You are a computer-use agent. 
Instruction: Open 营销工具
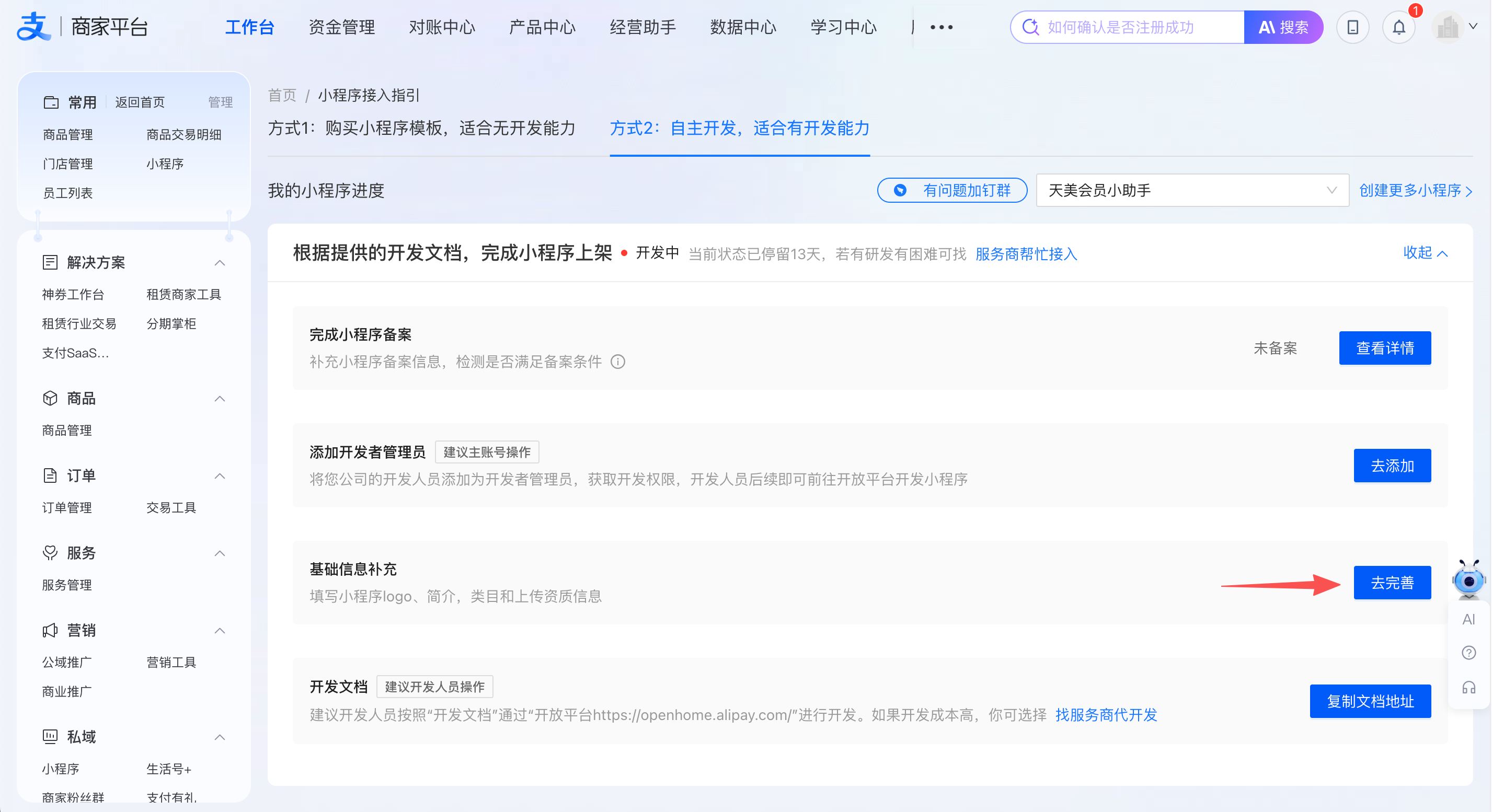point(171,663)
